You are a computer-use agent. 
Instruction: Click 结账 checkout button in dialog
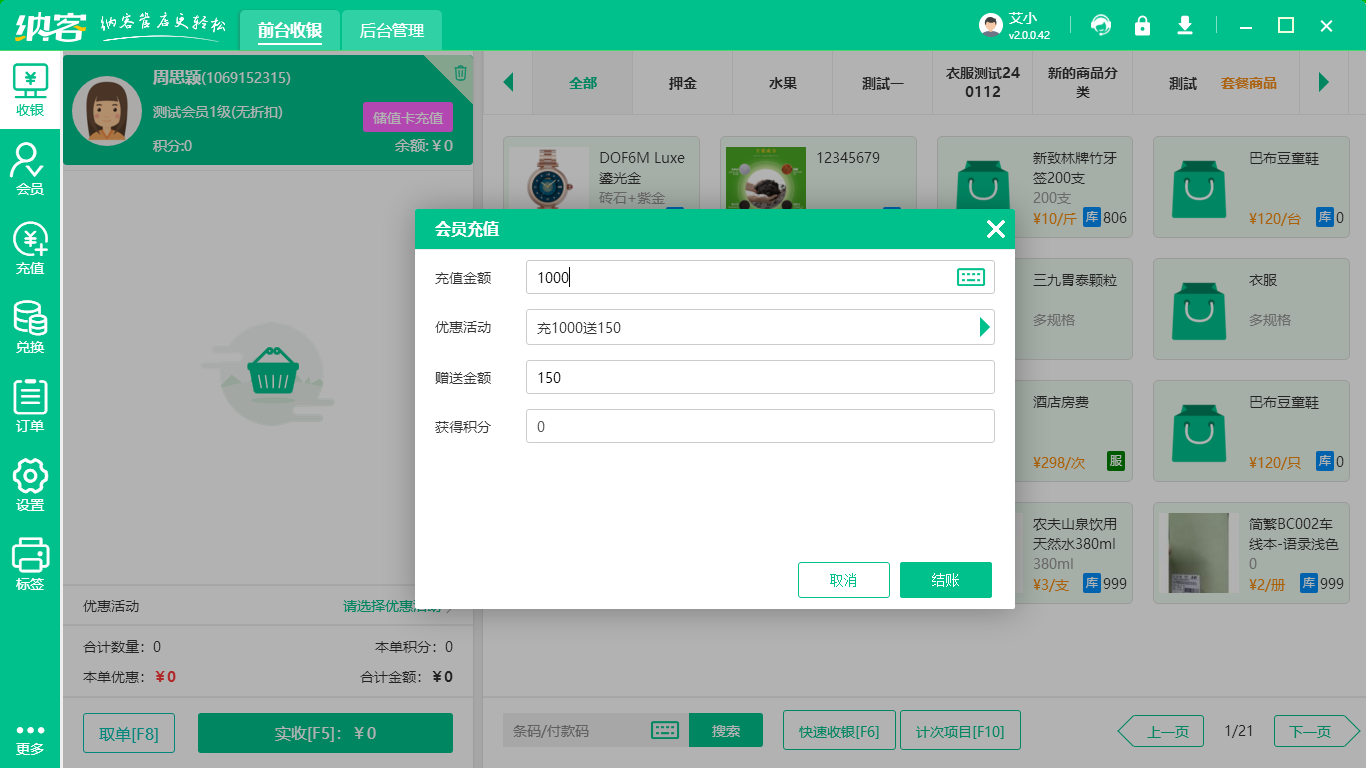[x=946, y=580]
